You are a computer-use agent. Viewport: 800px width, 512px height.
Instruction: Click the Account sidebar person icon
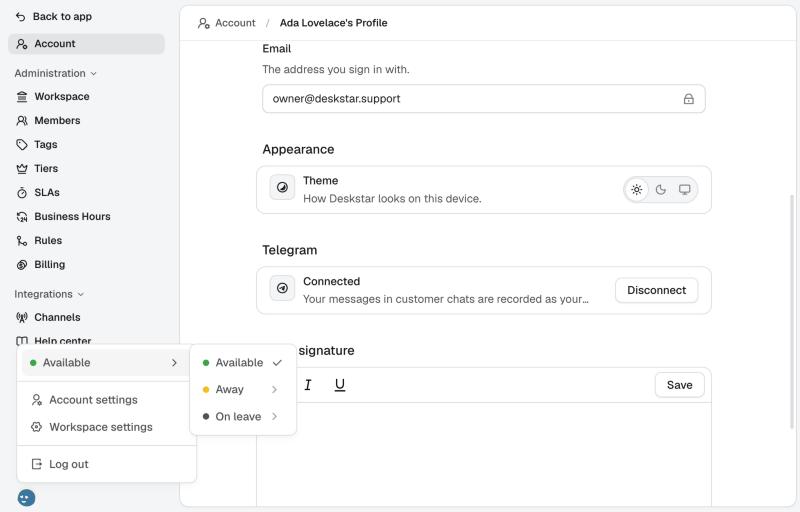(22, 44)
